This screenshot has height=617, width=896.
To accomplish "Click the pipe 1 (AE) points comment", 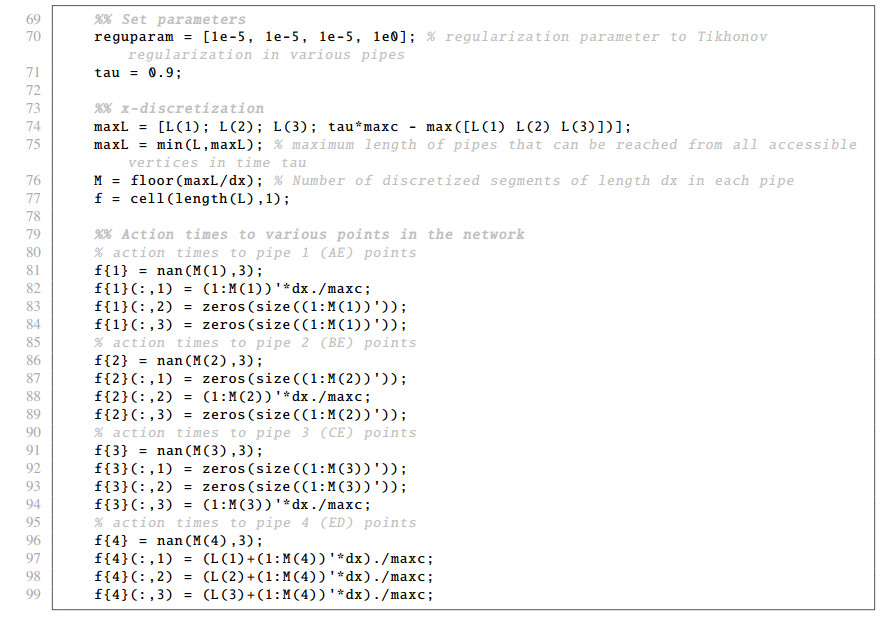I will [x=255, y=252].
